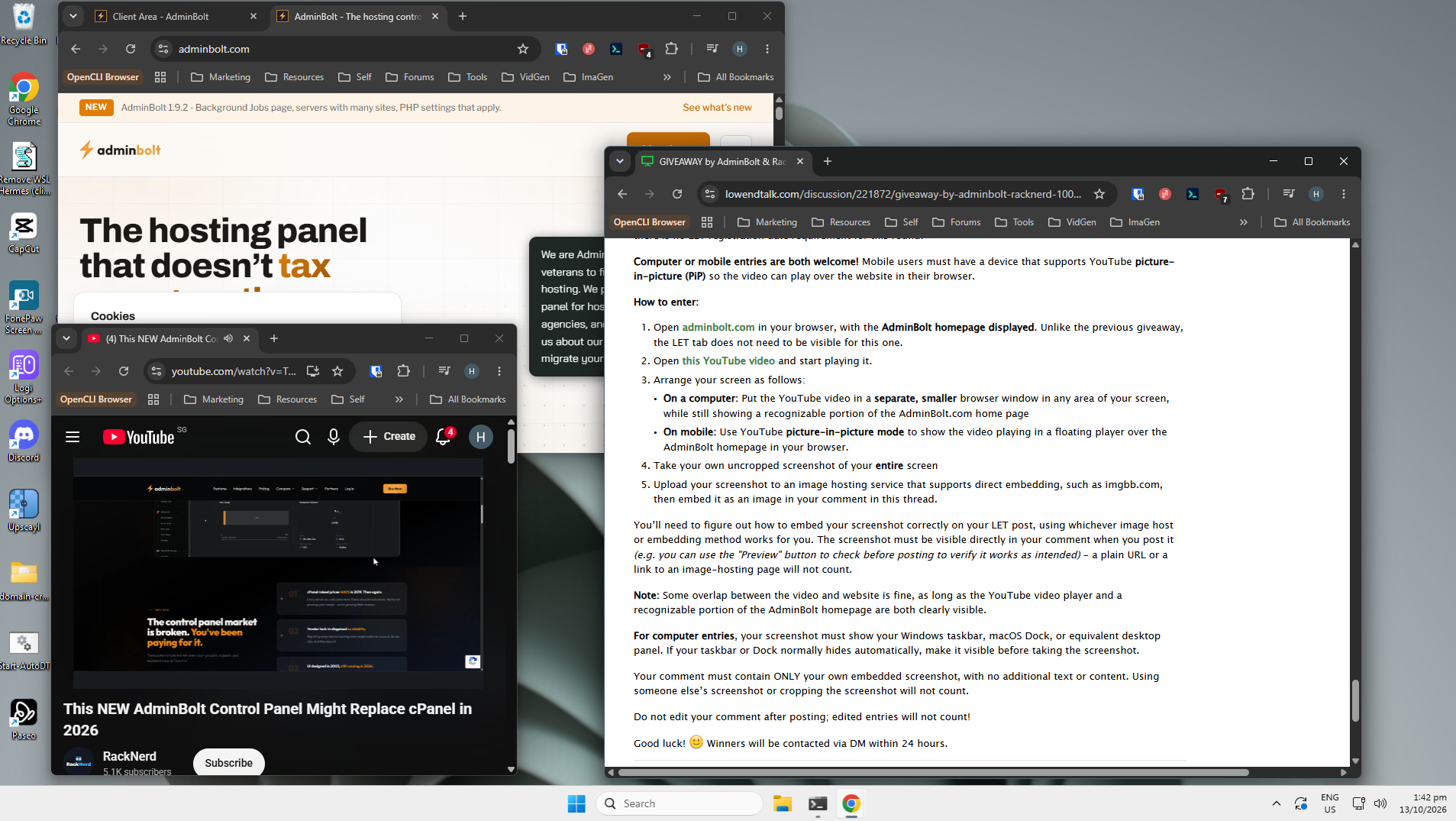Show hidden bookmarks chevron in lowendtalk window
Viewport: 1456px width, 821px height.
click(1244, 222)
